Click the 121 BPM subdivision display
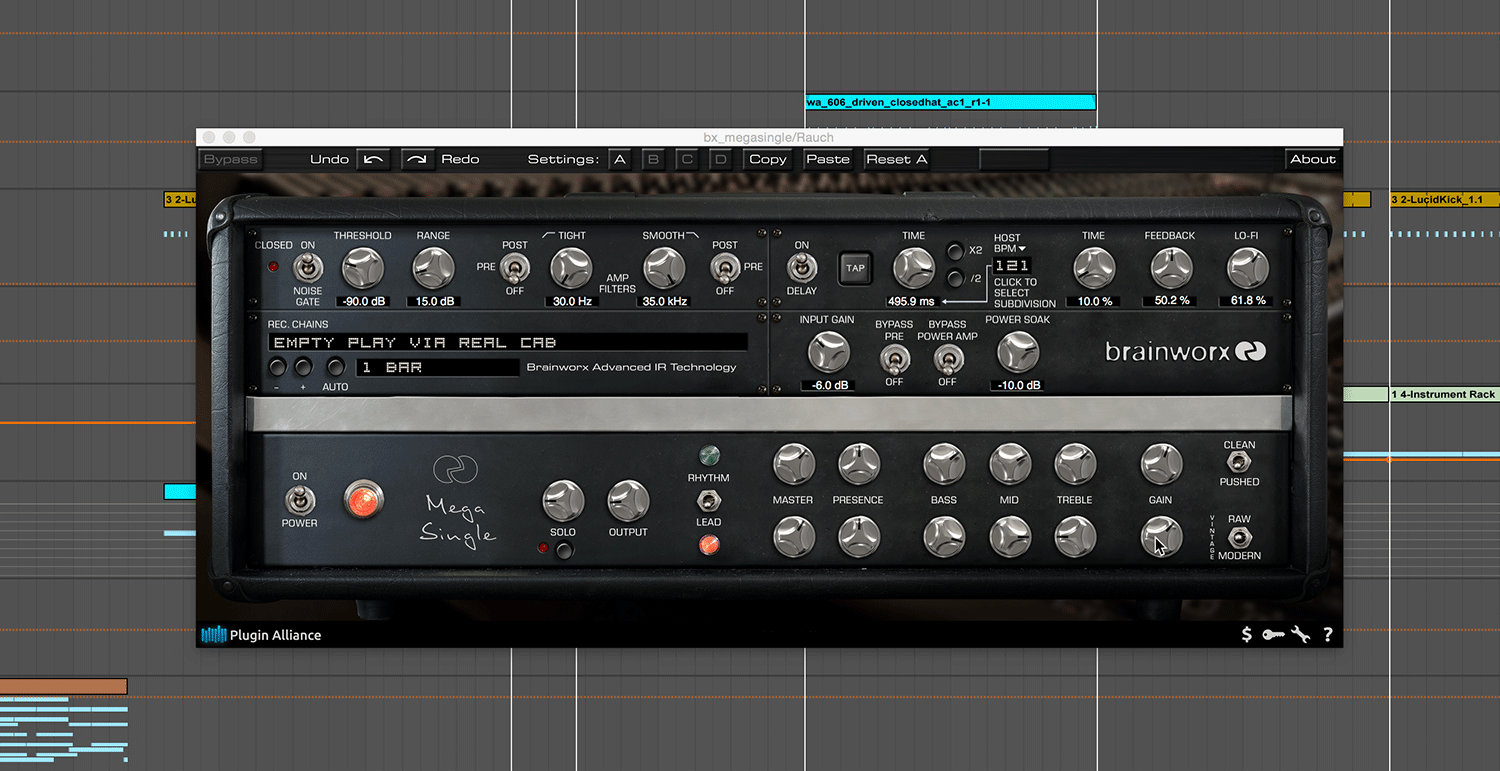The image size is (1500, 771). pos(1013,266)
